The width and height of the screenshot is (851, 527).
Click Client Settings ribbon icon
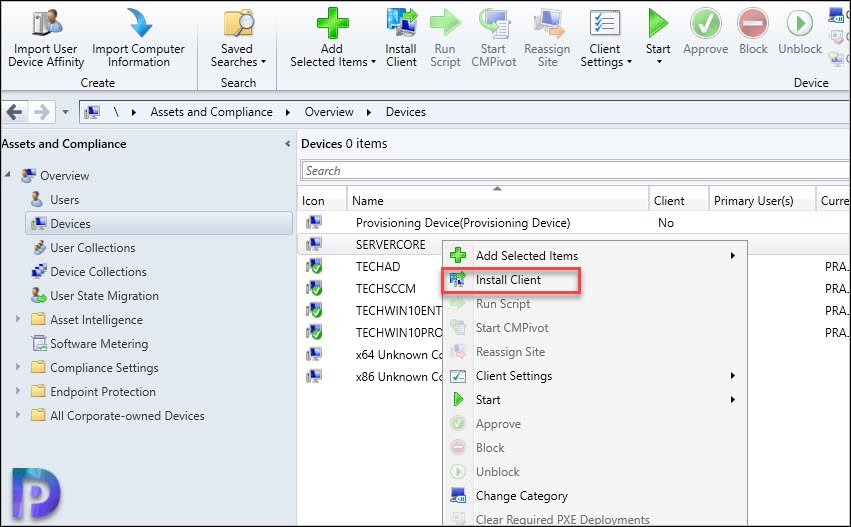(605, 23)
